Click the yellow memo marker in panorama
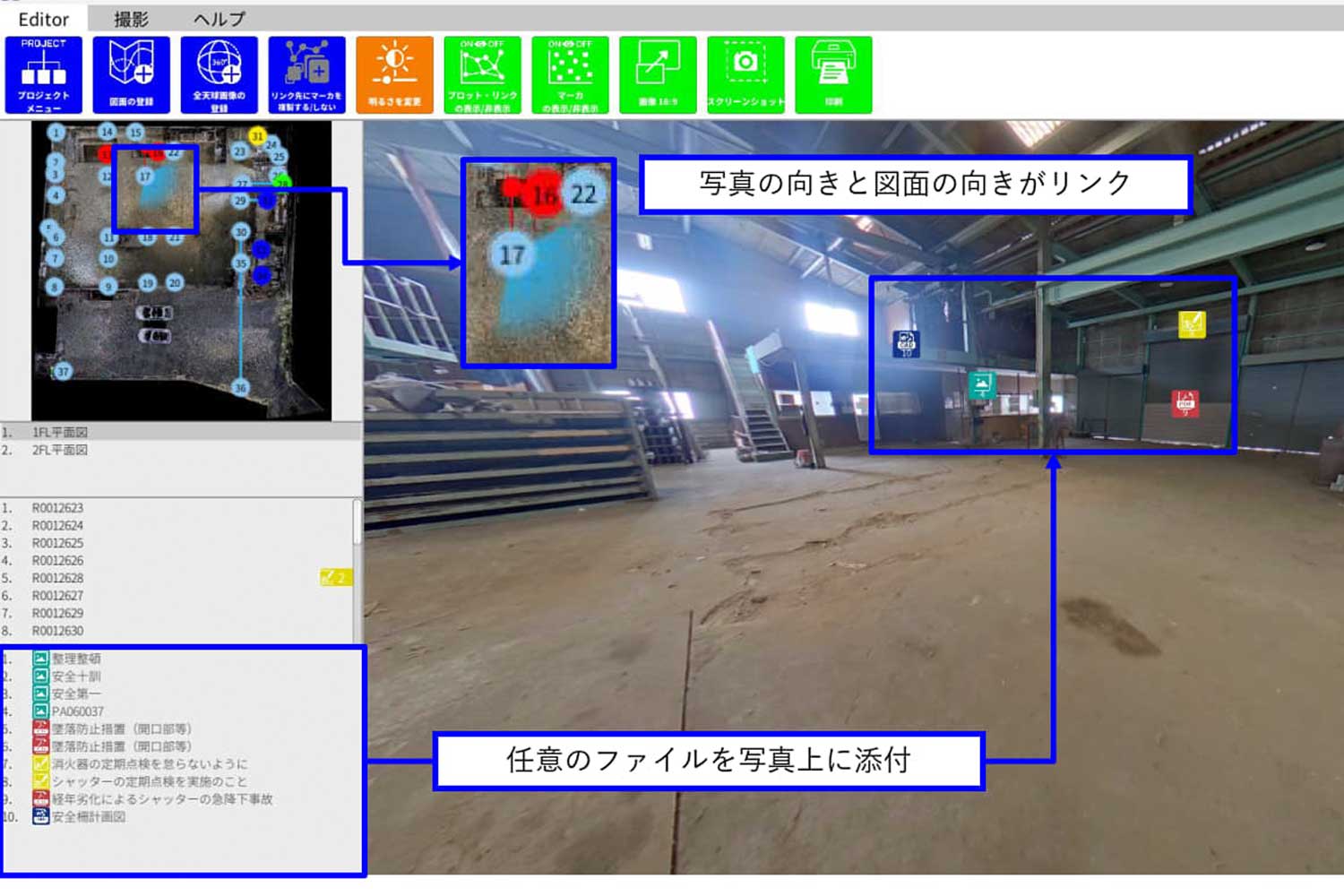Screen dimensions: 1344x896 tap(1192, 324)
